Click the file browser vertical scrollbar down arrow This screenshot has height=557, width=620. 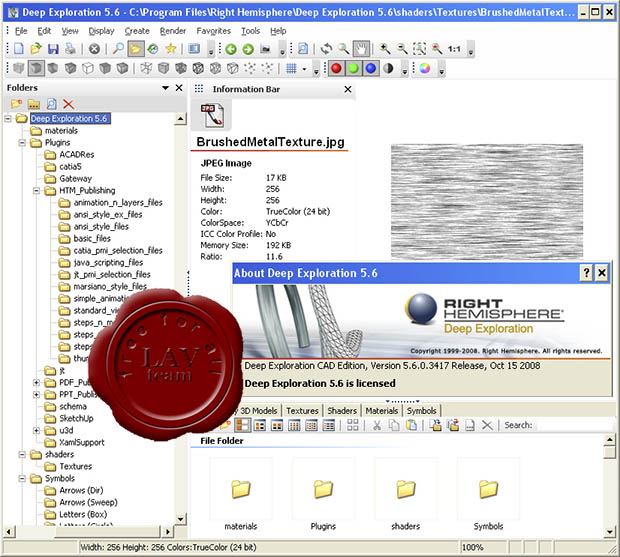pyautogui.click(x=609, y=532)
